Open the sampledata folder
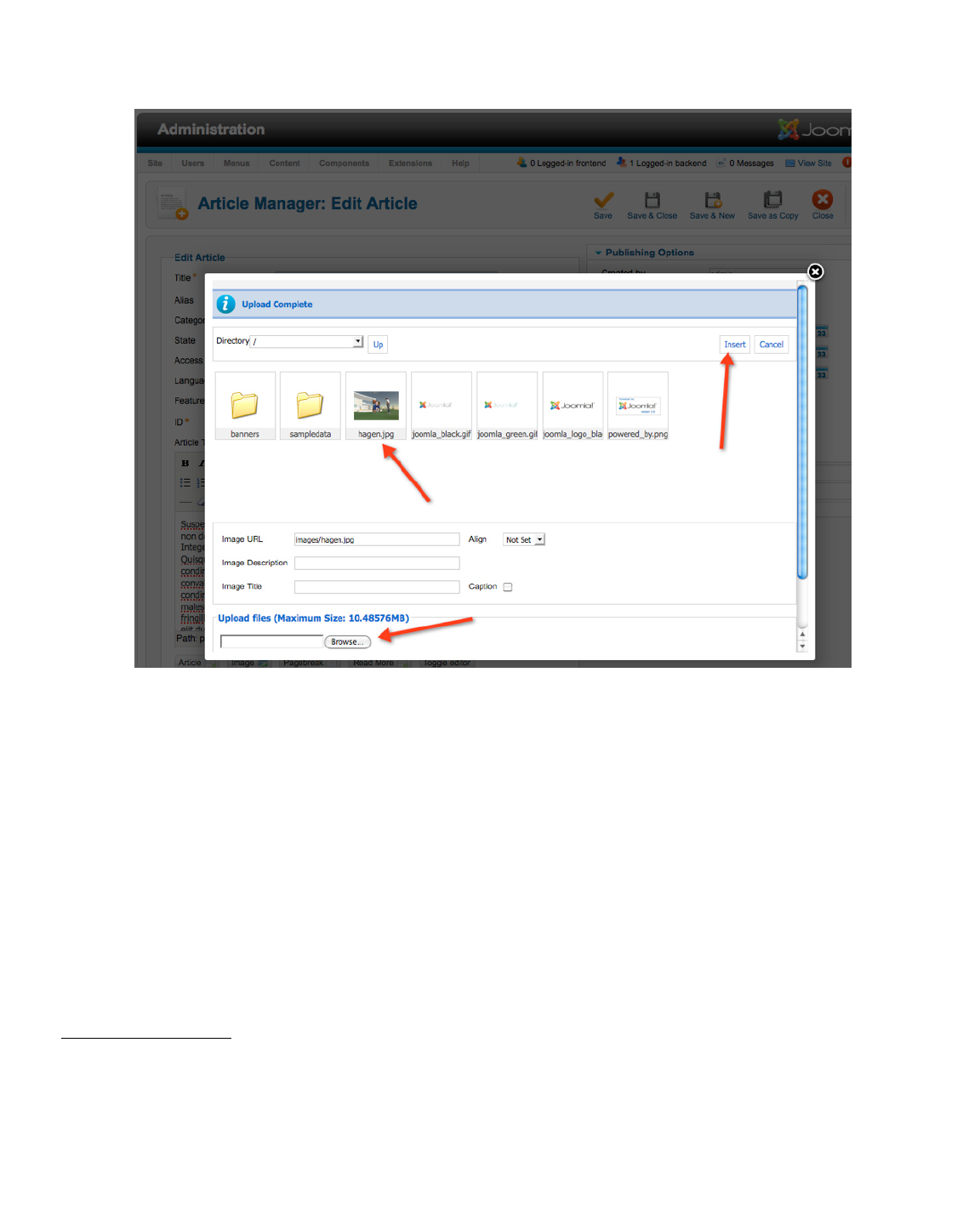Image resolution: width=980 pixels, height=1225 pixels. (311, 406)
